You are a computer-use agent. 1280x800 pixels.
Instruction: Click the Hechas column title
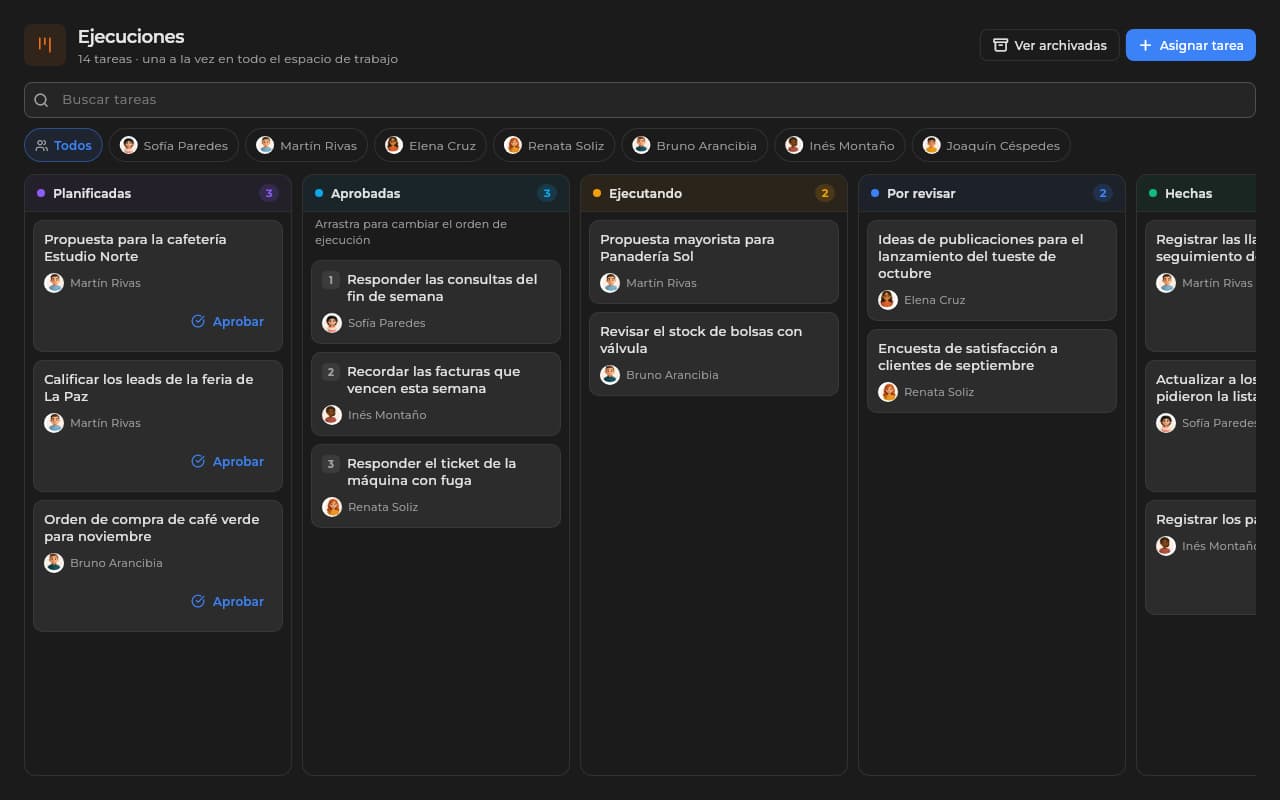(1188, 193)
